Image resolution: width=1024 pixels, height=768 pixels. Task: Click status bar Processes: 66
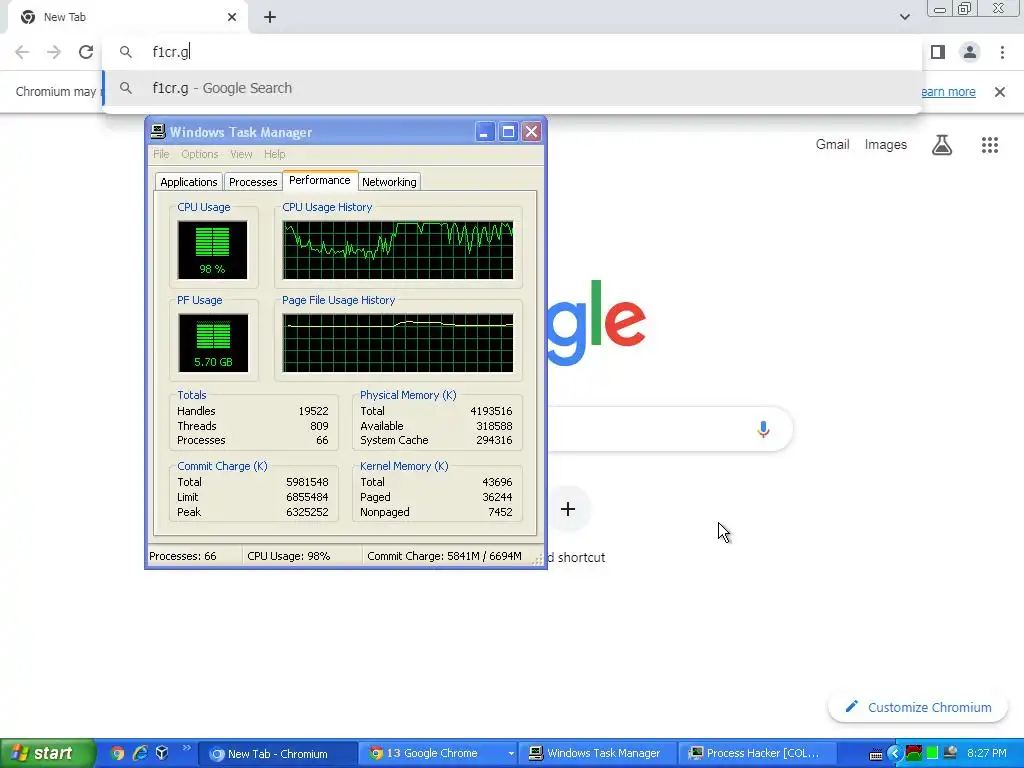183,556
